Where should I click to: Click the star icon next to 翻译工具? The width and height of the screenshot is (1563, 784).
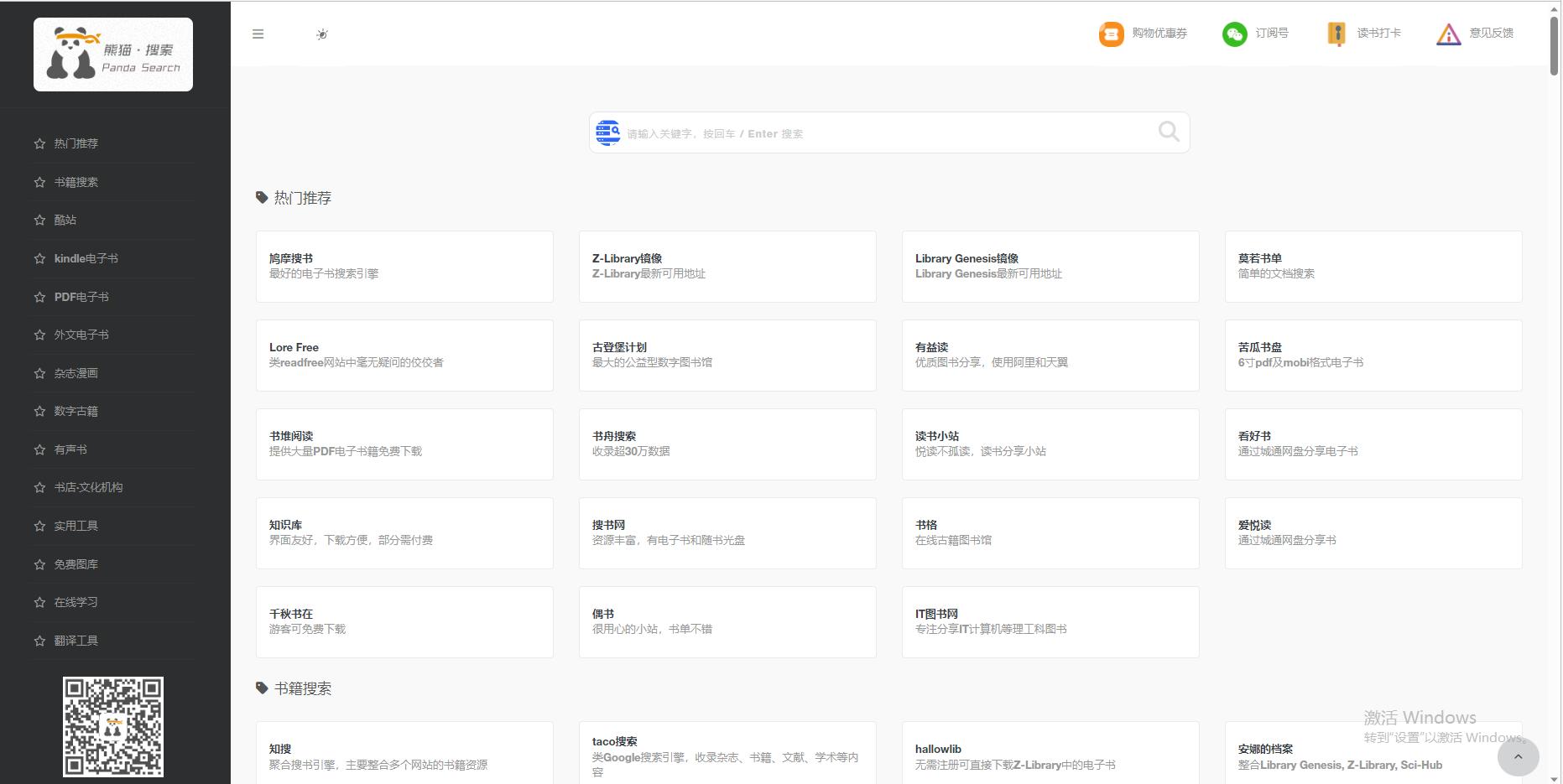(39, 641)
